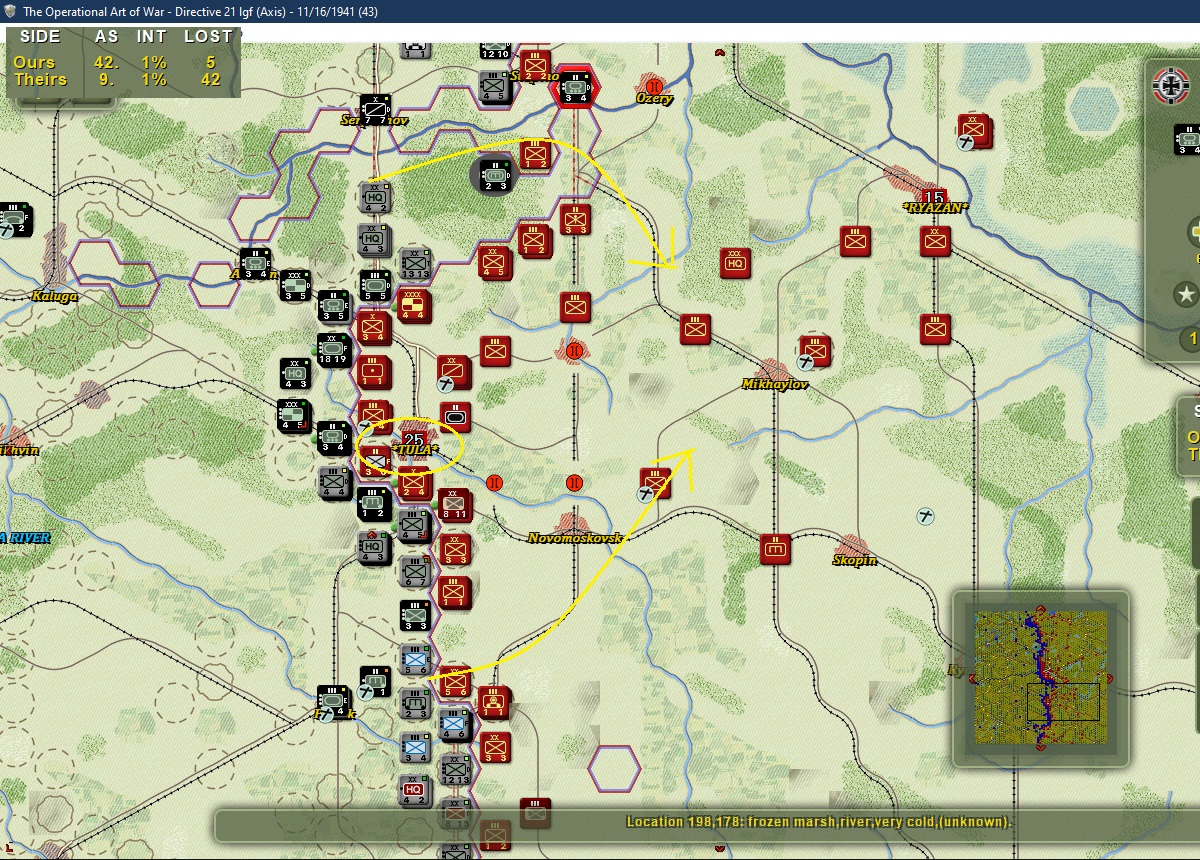Click the Mikhaylov city label
This screenshot has width=1200, height=860.
tap(775, 384)
